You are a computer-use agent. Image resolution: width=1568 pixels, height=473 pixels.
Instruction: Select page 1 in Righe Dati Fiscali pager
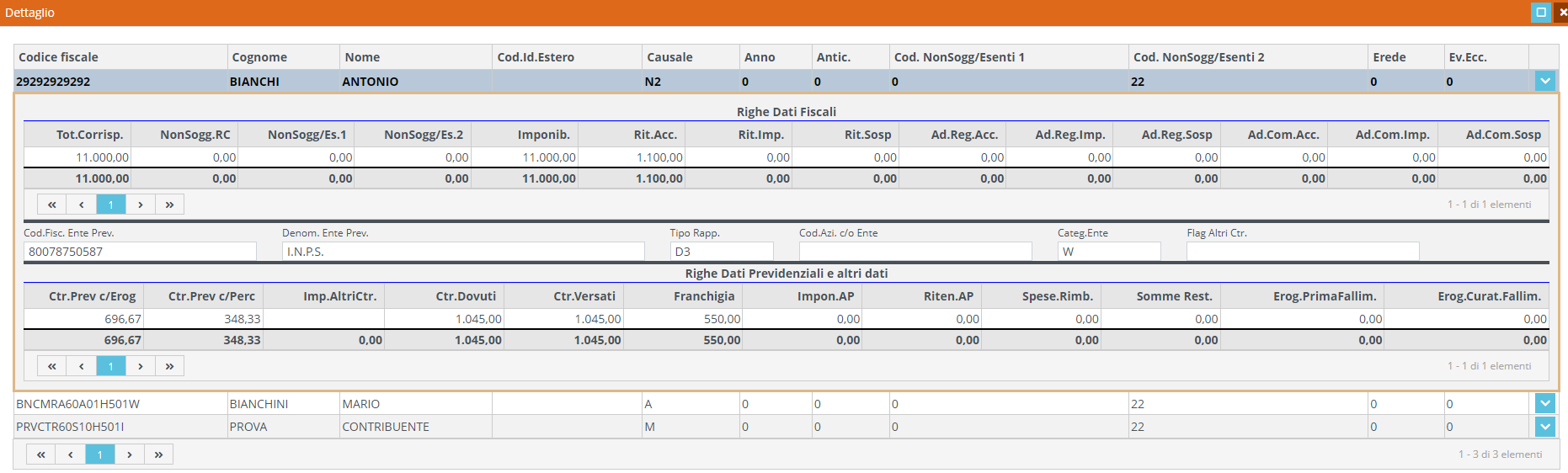point(111,205)
